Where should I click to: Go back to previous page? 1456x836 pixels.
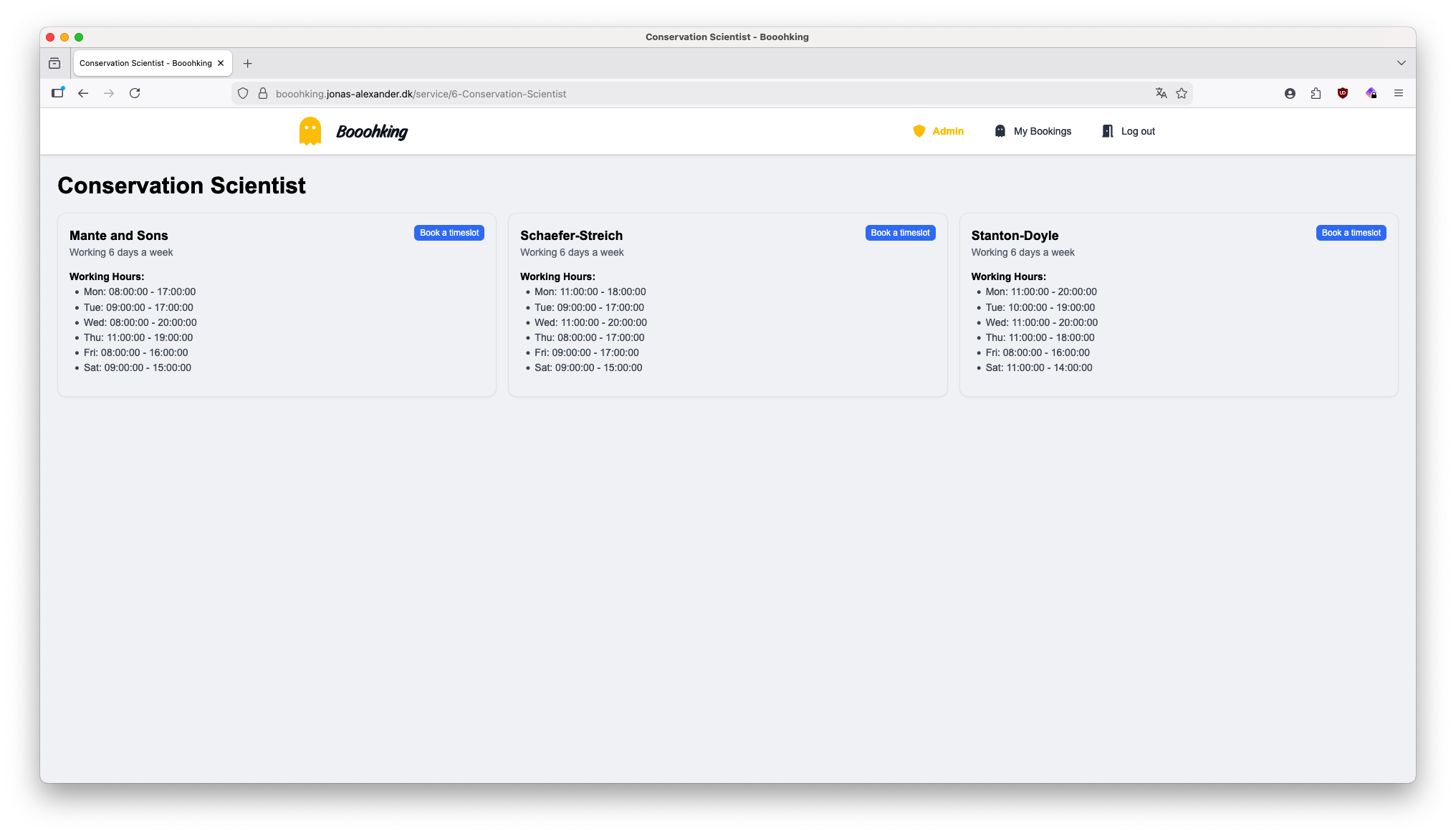[83, 93]
